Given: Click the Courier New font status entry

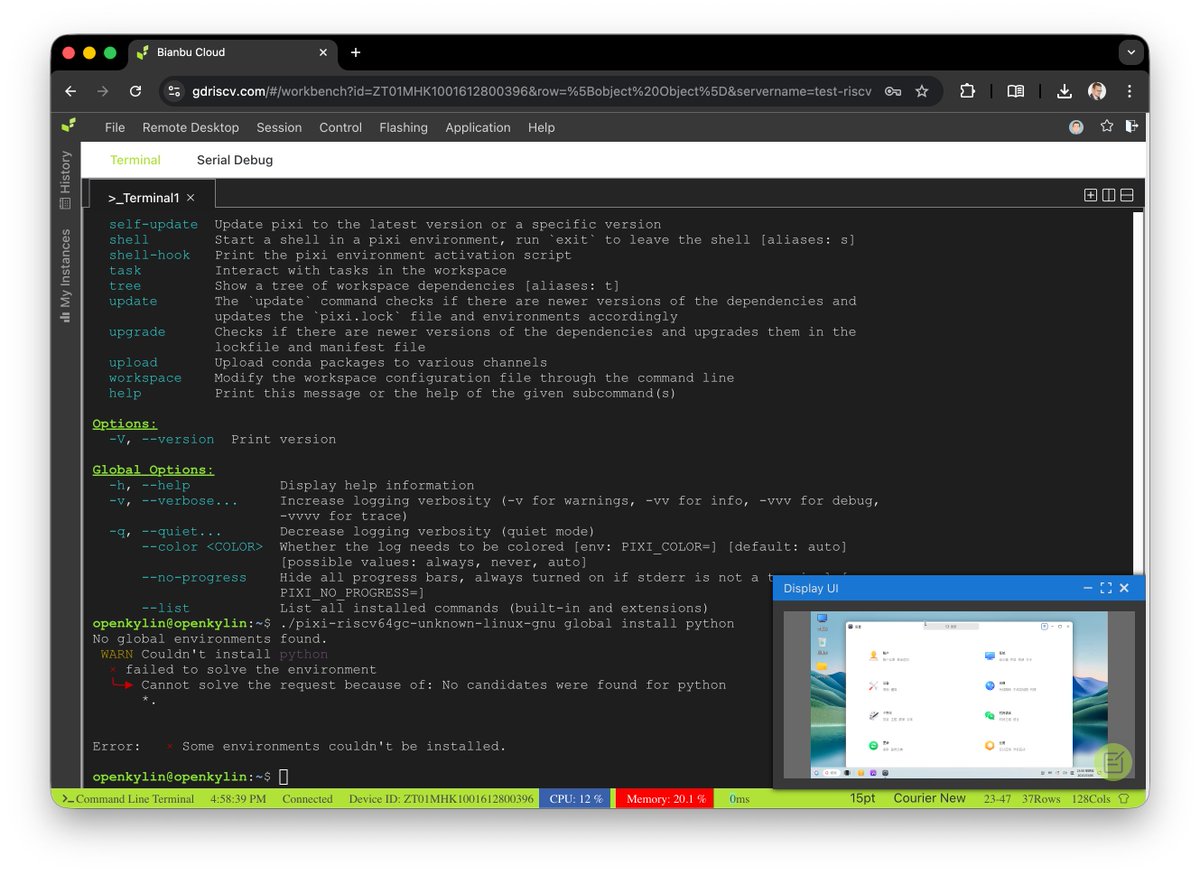Looking at the screenshot, I should [x=930, y=798].
